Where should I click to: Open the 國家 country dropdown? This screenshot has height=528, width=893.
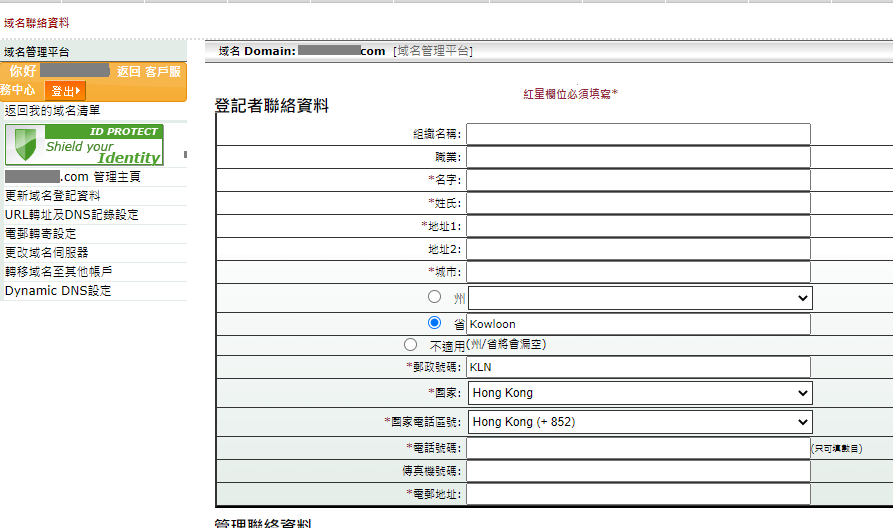pyautogui.click(x=640, y=394)
